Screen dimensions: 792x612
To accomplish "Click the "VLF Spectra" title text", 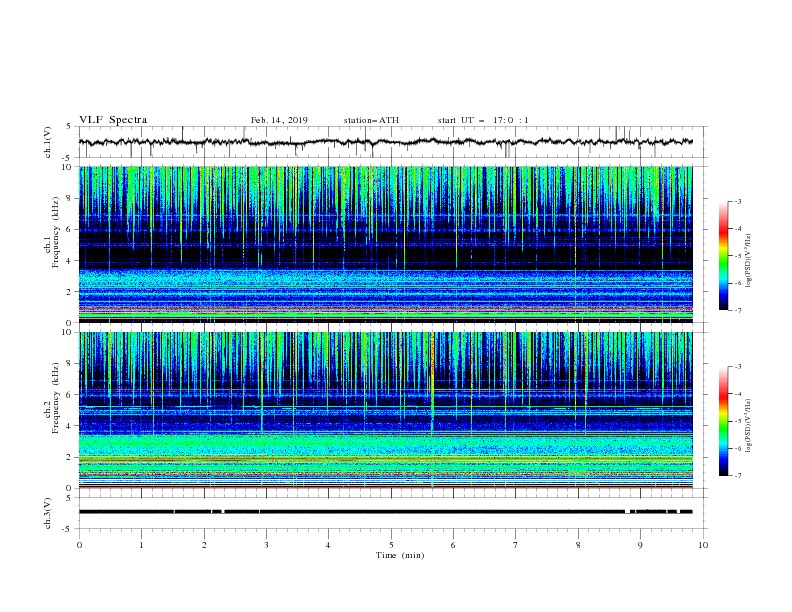I will (113, 120).
